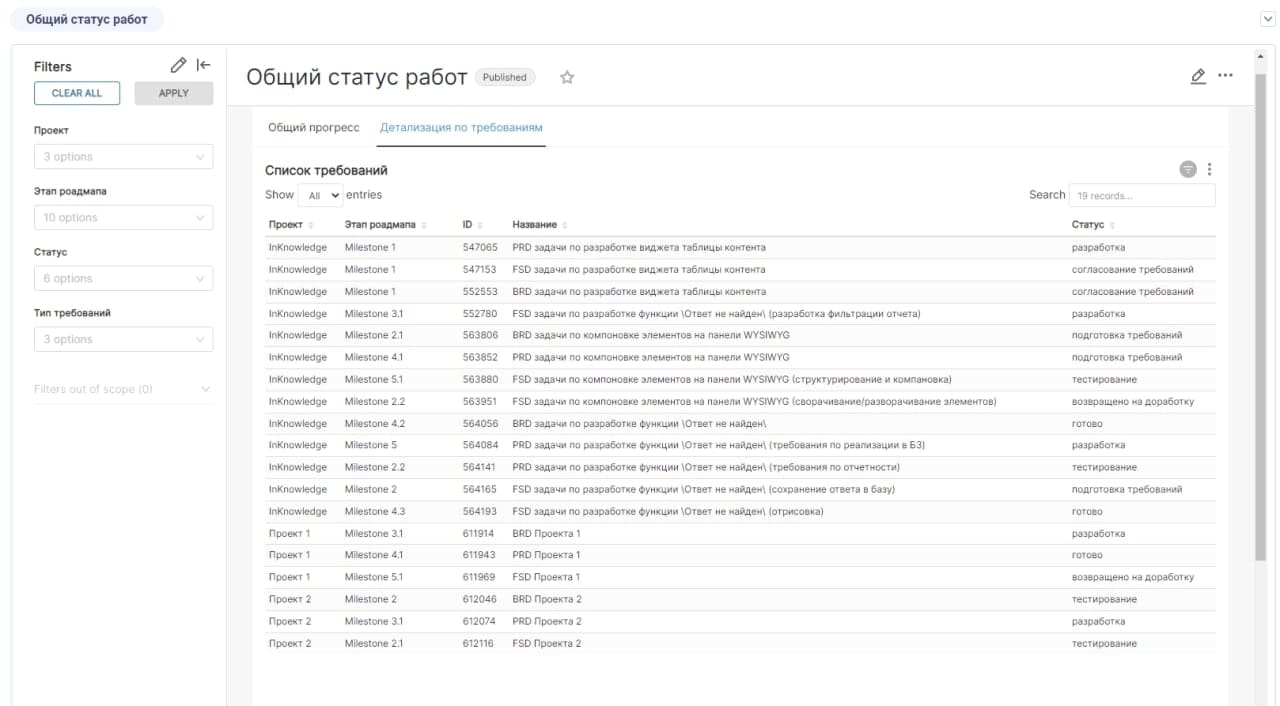Open the Этап роадмапа filter dropdown
1280x706 pixels.
pos(124,218)
